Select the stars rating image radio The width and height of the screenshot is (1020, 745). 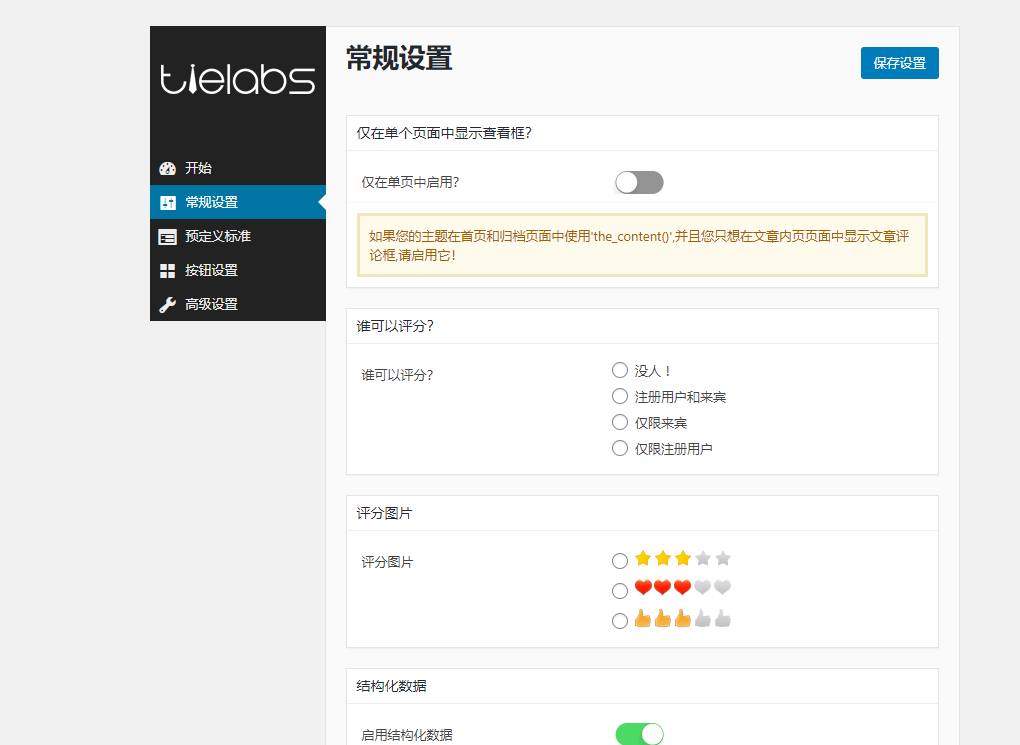(x=620, y=561)
